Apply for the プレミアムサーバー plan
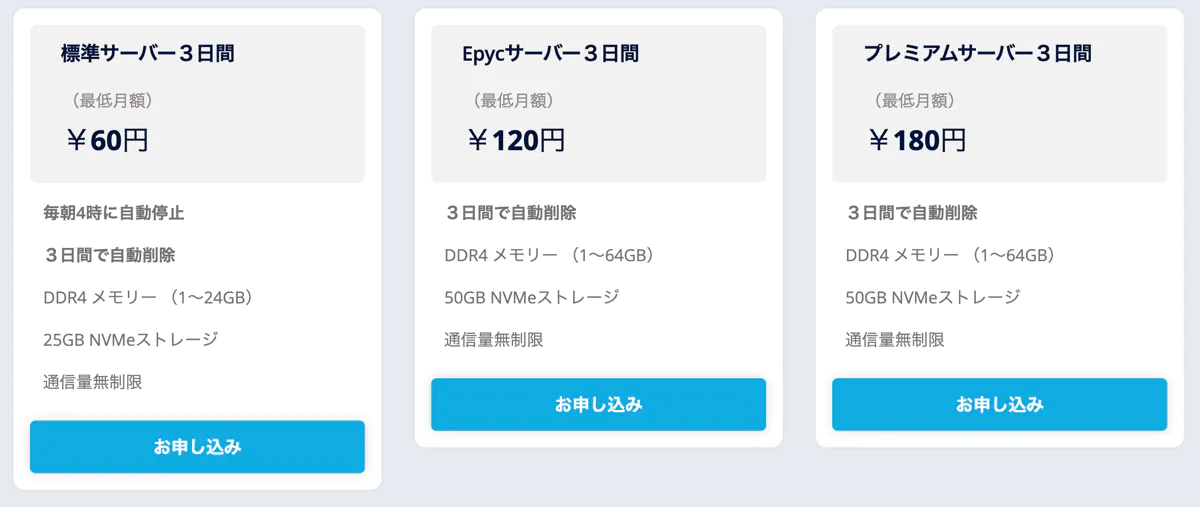1200x507 pixels. (999, 405)
